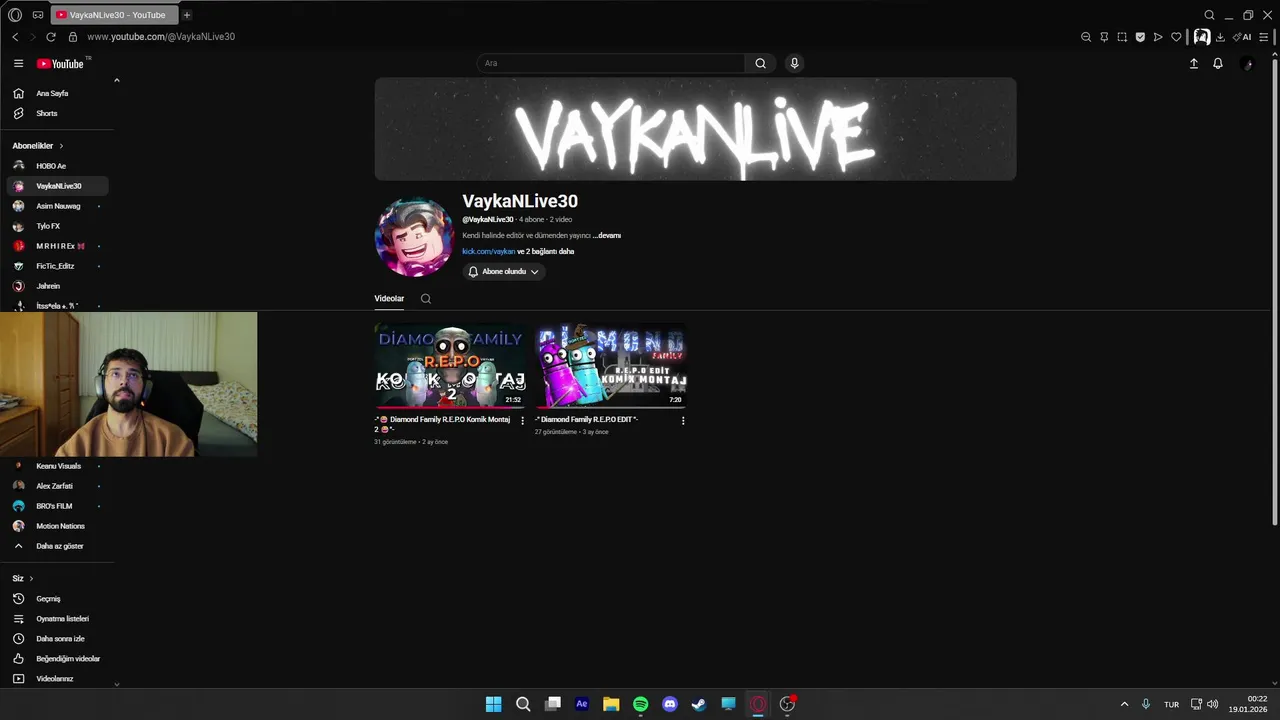Image resolution: width=1280 pixels, height=720 pixels.
Task: Open options for Komik Montaj 2 video
Action: click(x=522, y=421)
